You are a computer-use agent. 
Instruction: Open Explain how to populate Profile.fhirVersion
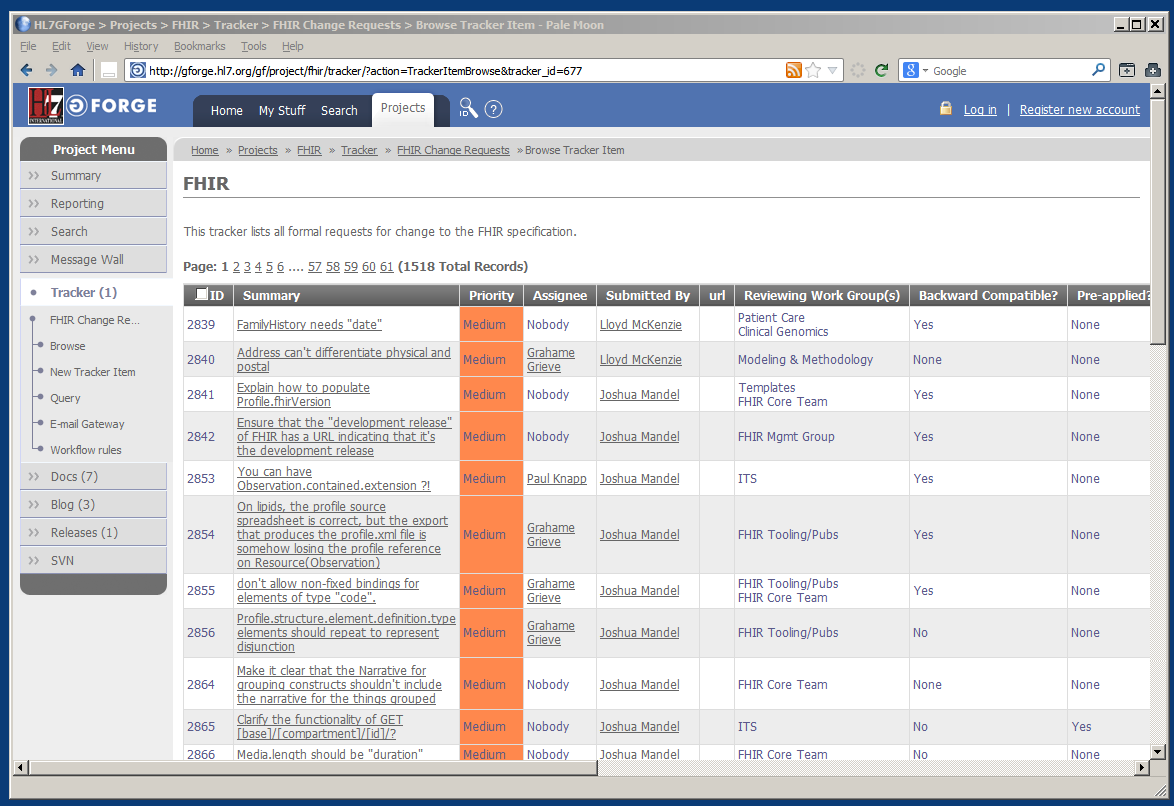pyautogui.click(x=303, y=395)
